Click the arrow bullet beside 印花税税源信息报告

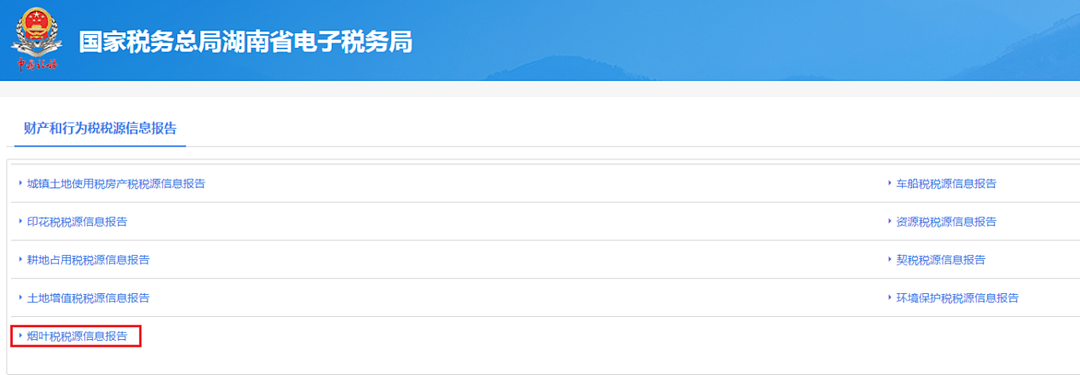21,221
